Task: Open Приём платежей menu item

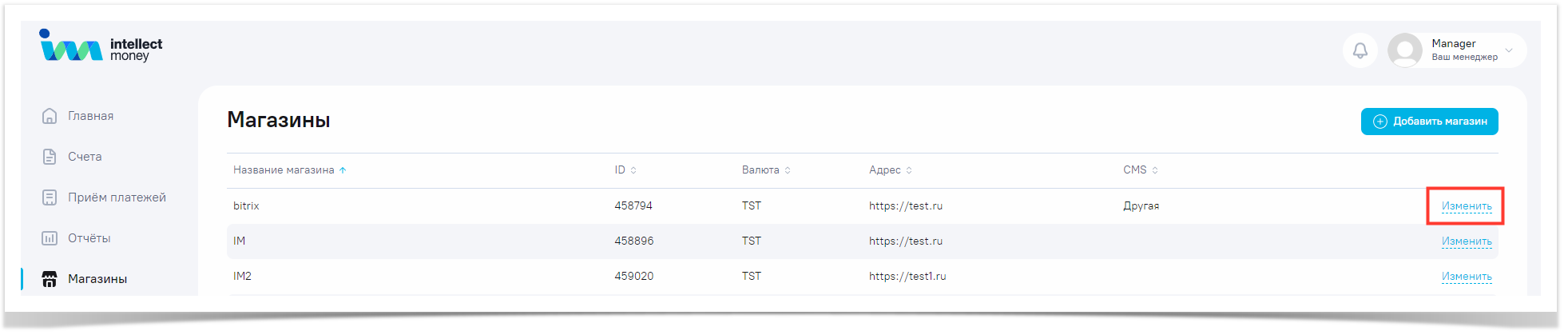Action: (x=117, y=197)
